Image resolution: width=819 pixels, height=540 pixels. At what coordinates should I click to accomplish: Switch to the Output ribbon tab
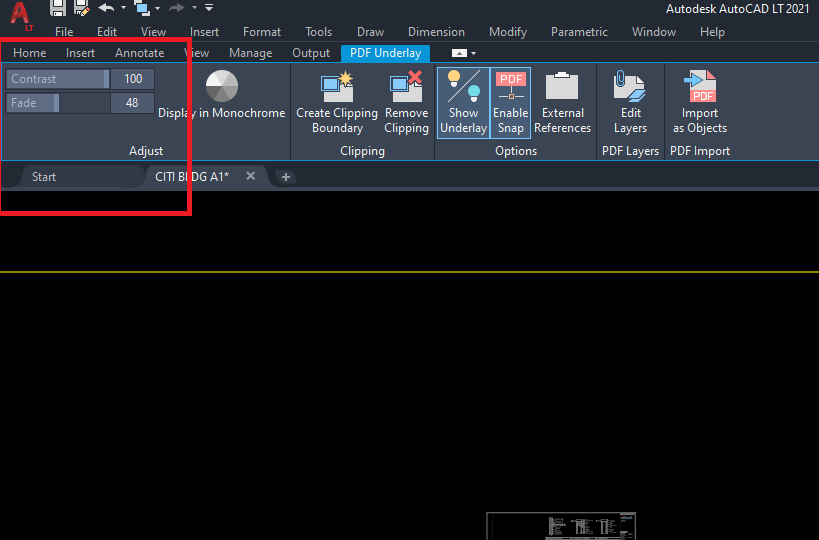click(x=311, y=53)
